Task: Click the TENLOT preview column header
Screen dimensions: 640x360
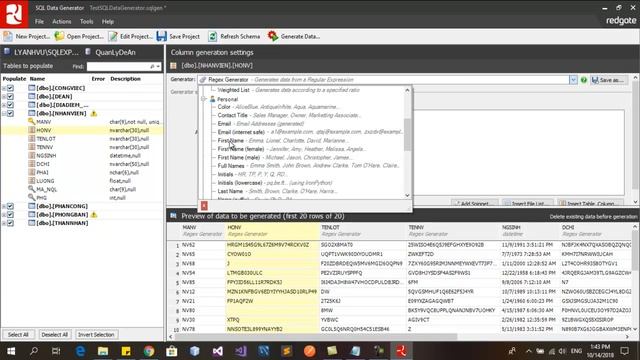Action: click(x=362, y=231)
